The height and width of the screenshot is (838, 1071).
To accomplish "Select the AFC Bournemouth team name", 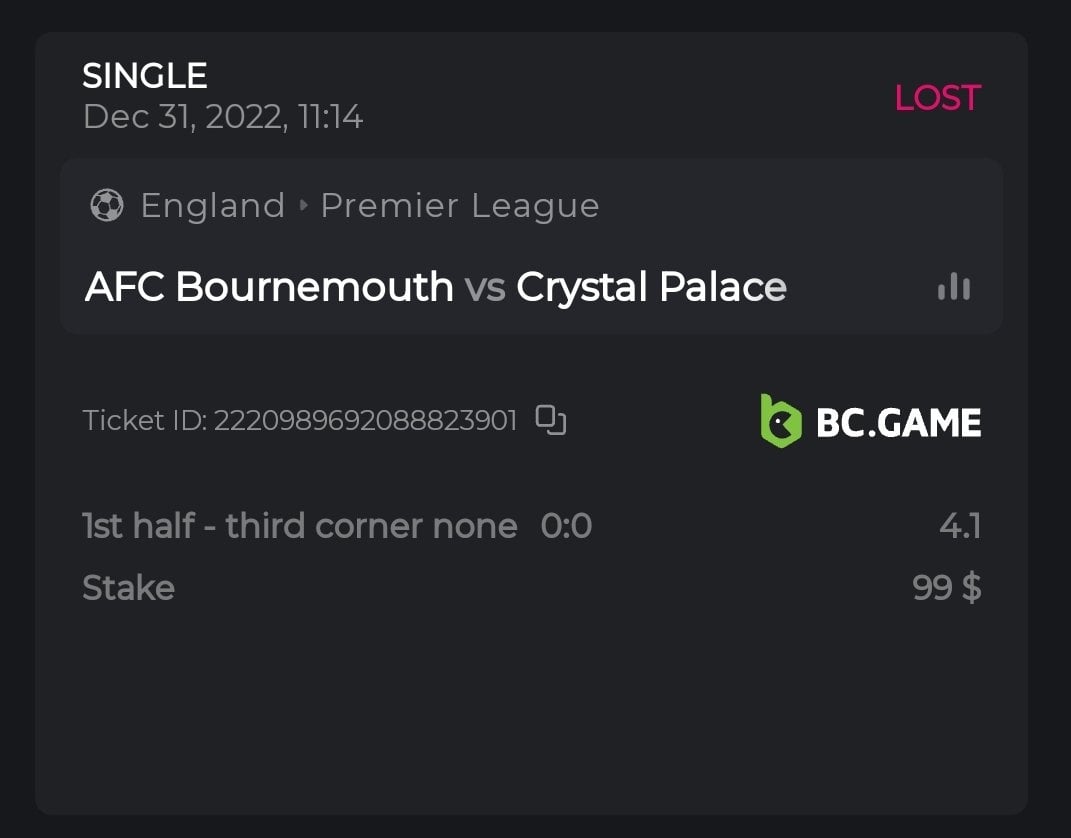I will (269, 287).
